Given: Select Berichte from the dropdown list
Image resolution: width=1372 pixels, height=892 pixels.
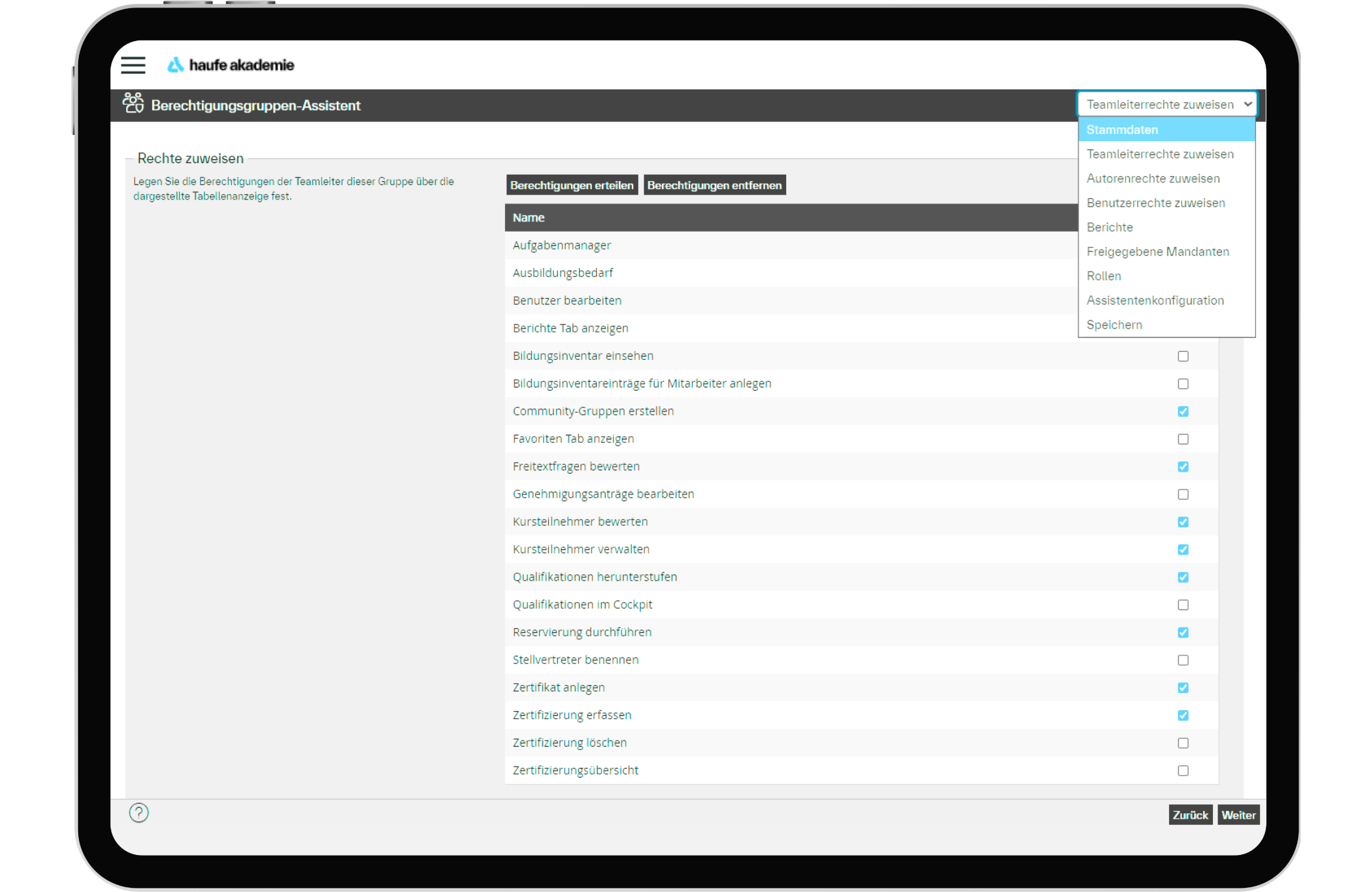Looking at the screenshot, I should [1167, 227].
